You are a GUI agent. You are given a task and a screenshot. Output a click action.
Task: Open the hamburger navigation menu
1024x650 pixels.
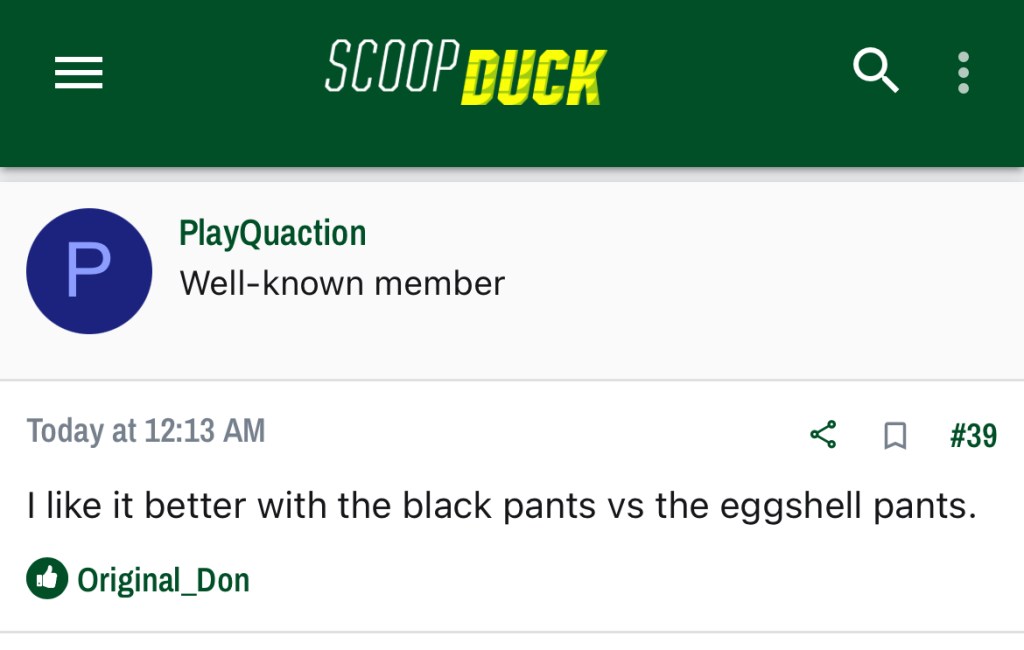[79, 73]
